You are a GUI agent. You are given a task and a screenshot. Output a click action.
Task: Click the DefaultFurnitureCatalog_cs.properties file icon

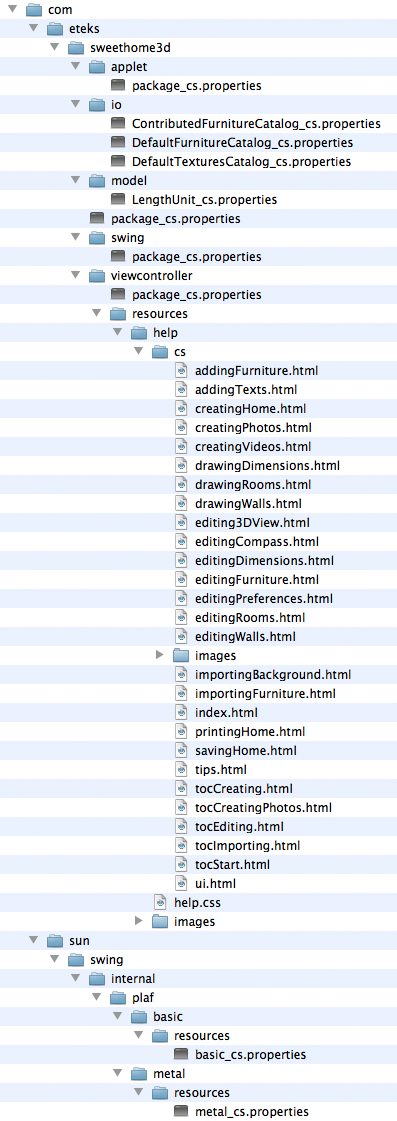click(119, 143)
